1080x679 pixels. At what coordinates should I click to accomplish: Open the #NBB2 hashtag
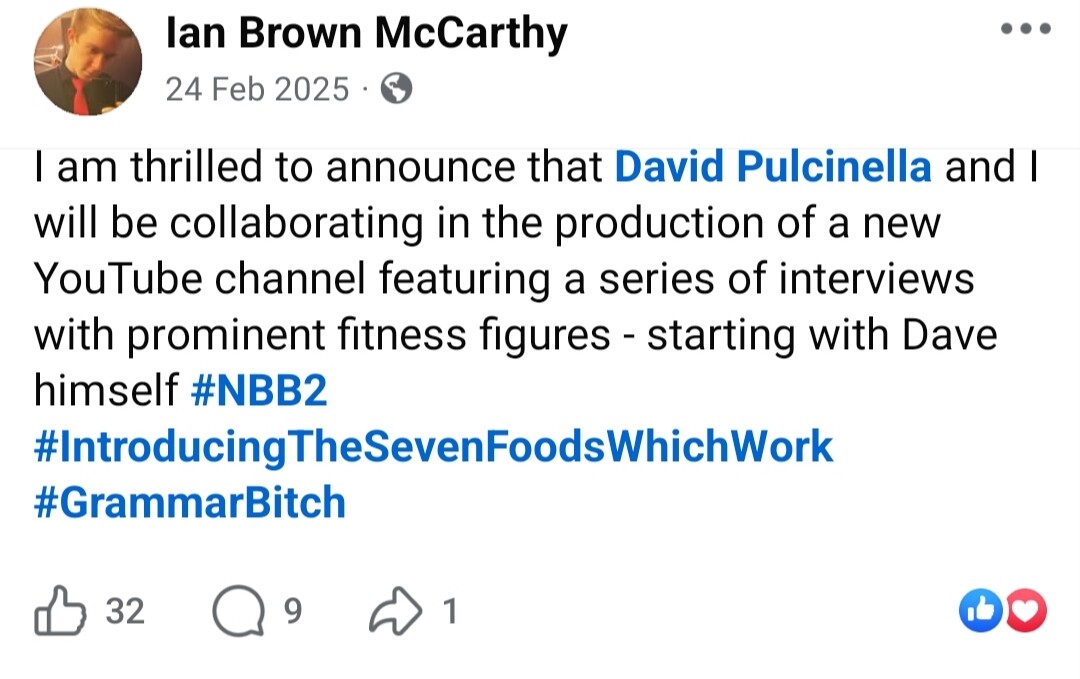coord(258,391)
